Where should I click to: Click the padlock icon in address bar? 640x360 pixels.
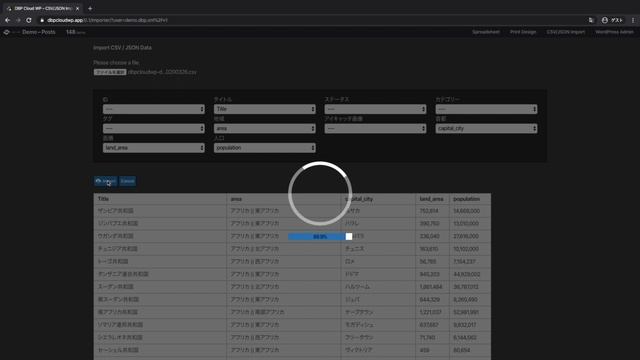[42, 20]
